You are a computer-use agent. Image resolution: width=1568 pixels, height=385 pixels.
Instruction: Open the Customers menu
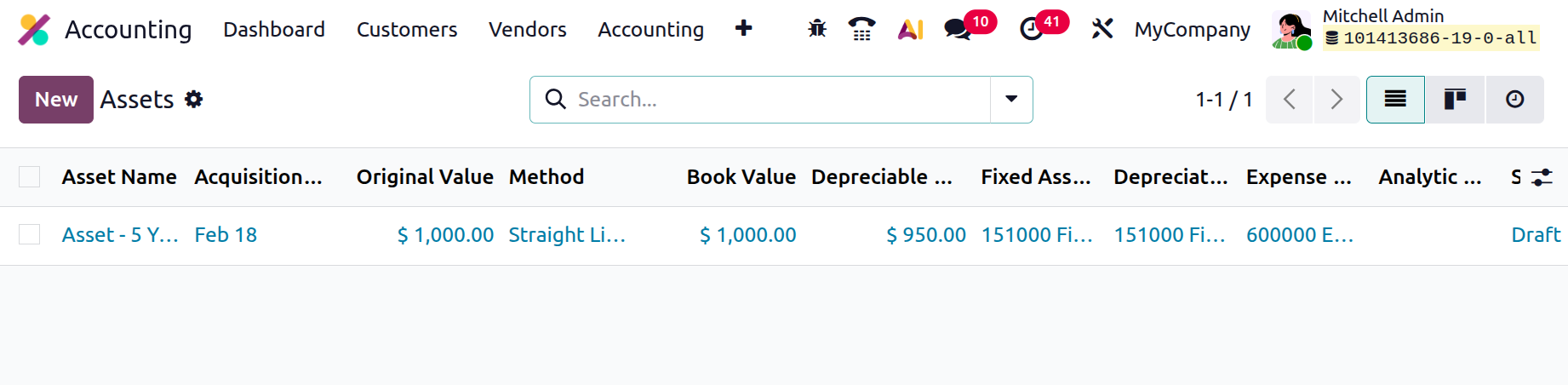click(407, 30)
